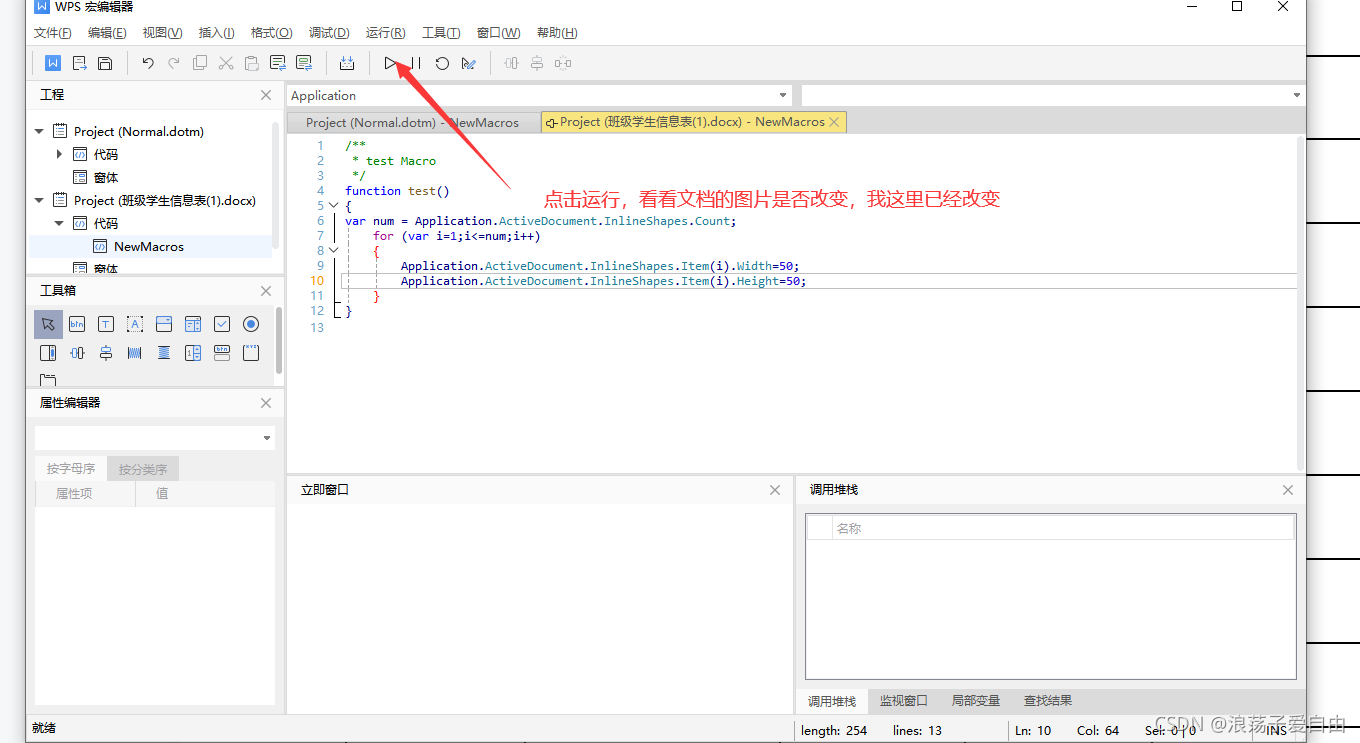Click the redo arrow icon
This screenshot has height=743, width=1360.
tap(174, 63)
